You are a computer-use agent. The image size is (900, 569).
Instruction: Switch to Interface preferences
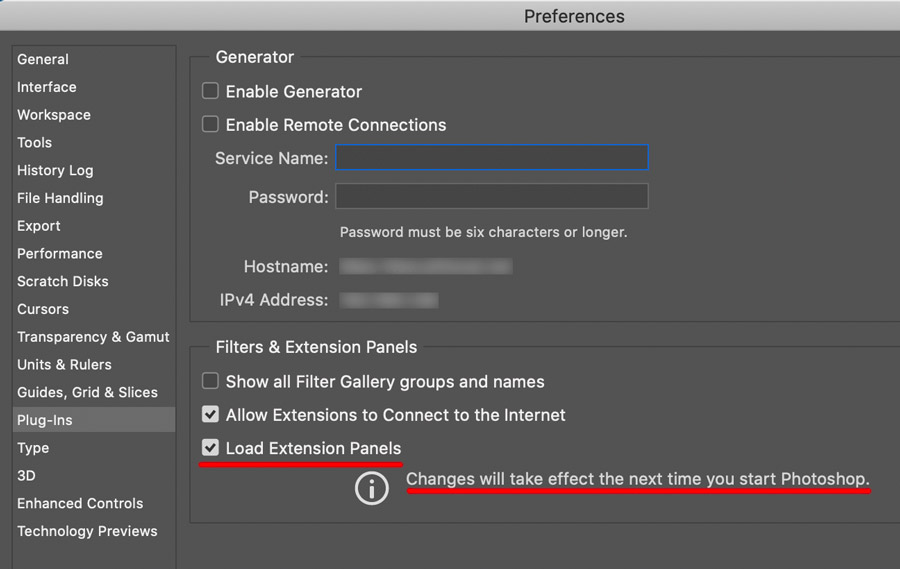tap(47, 87)
